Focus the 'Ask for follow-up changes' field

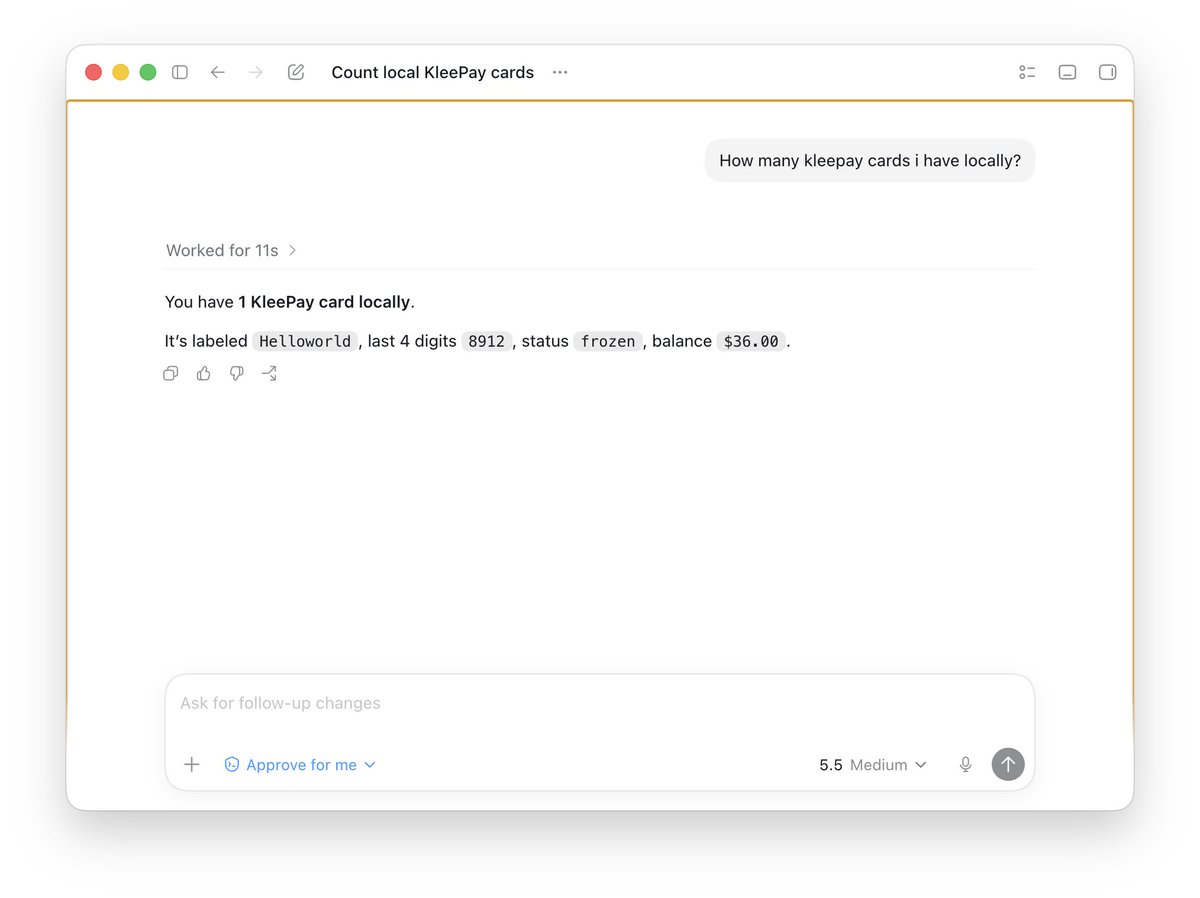(600, 703)
